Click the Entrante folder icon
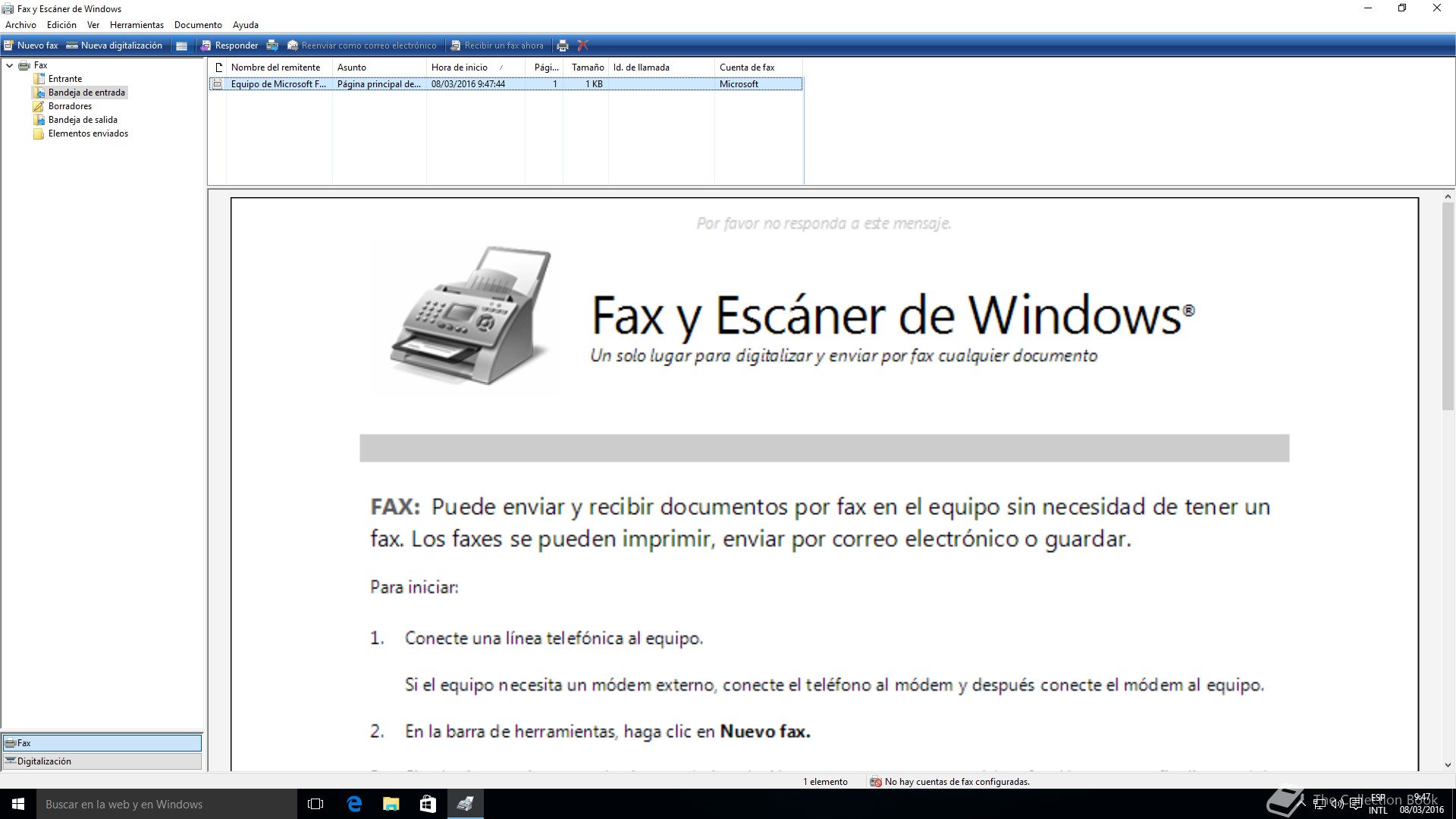Screen dimensions: 1456x819 coord(39,79)
